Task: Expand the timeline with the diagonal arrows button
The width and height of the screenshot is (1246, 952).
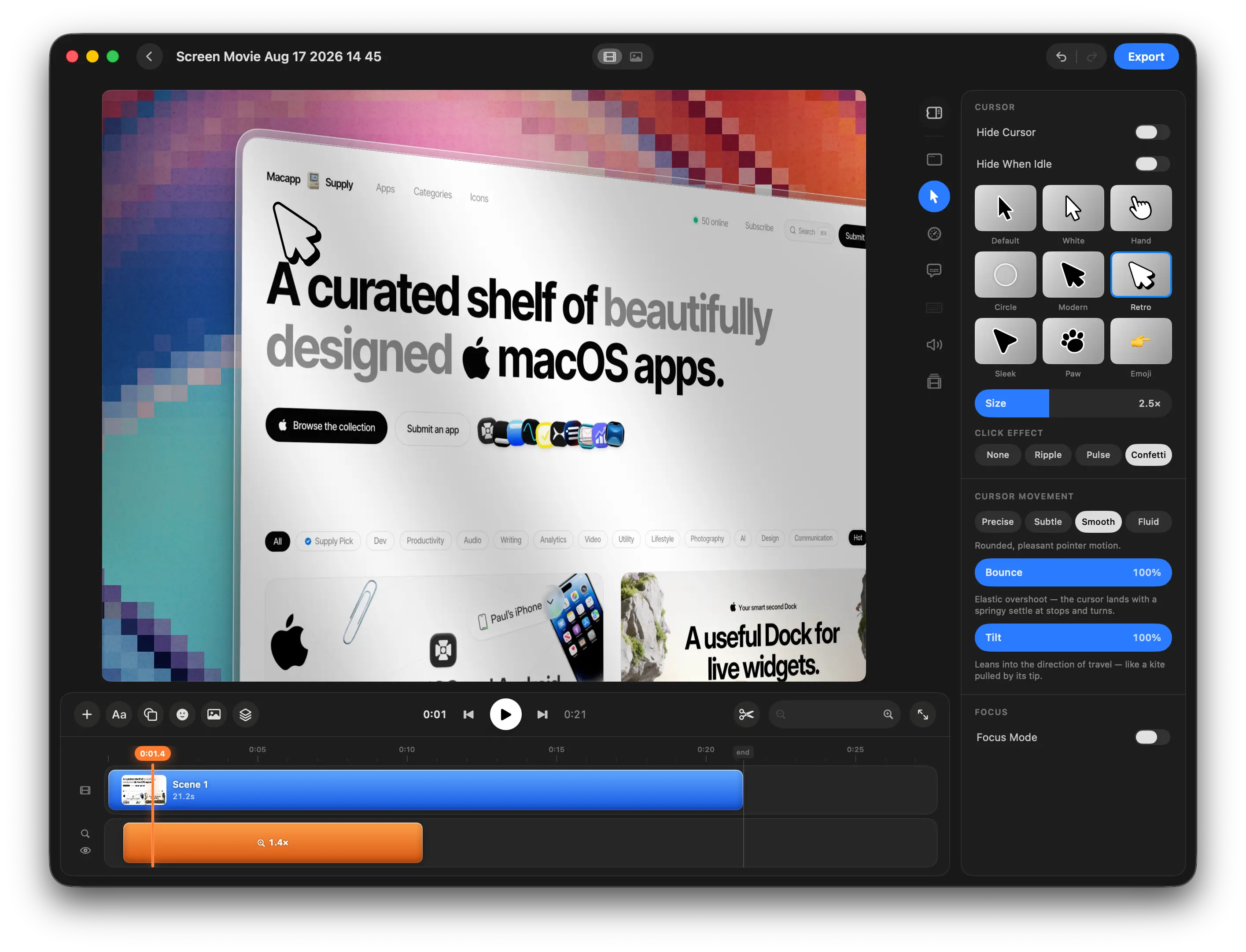Action: point(922,715)
